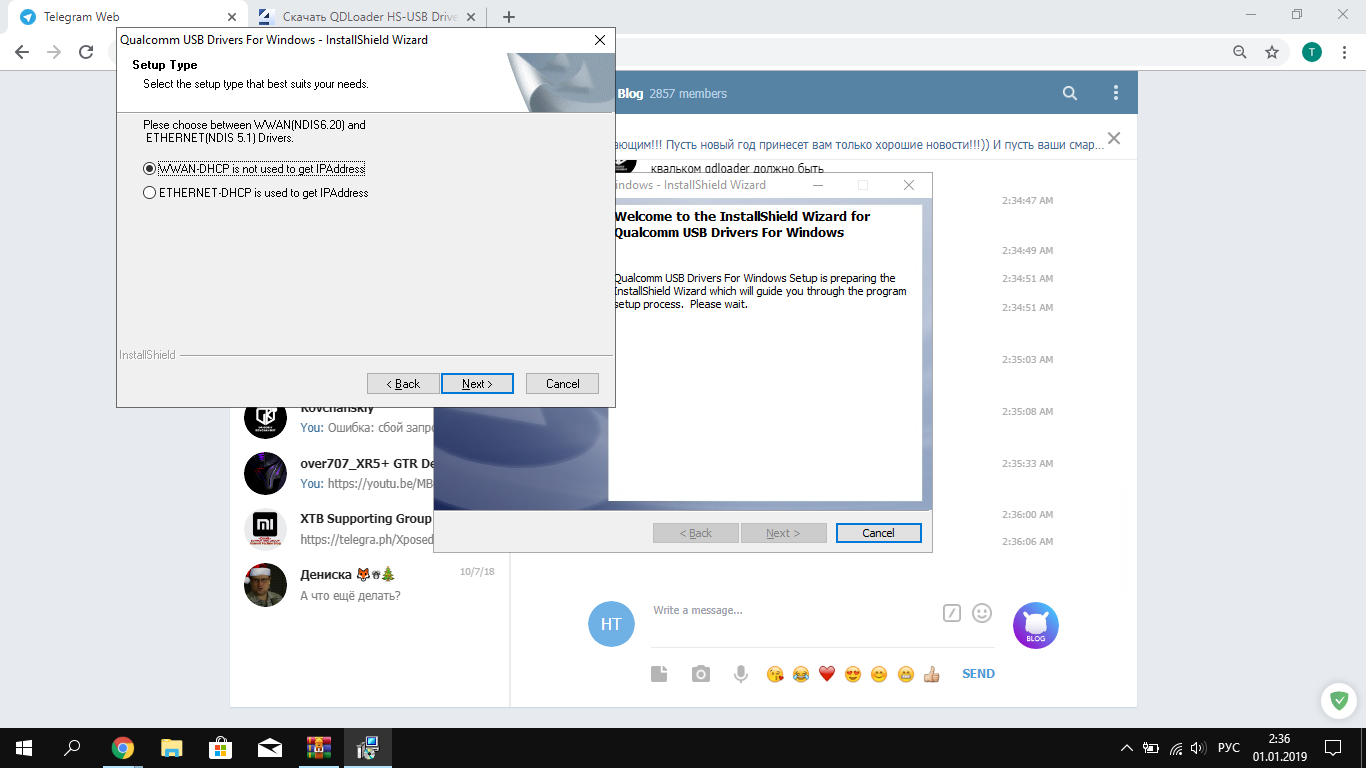
Task: Open Windows notification center
Action: tap(1333, 748)
